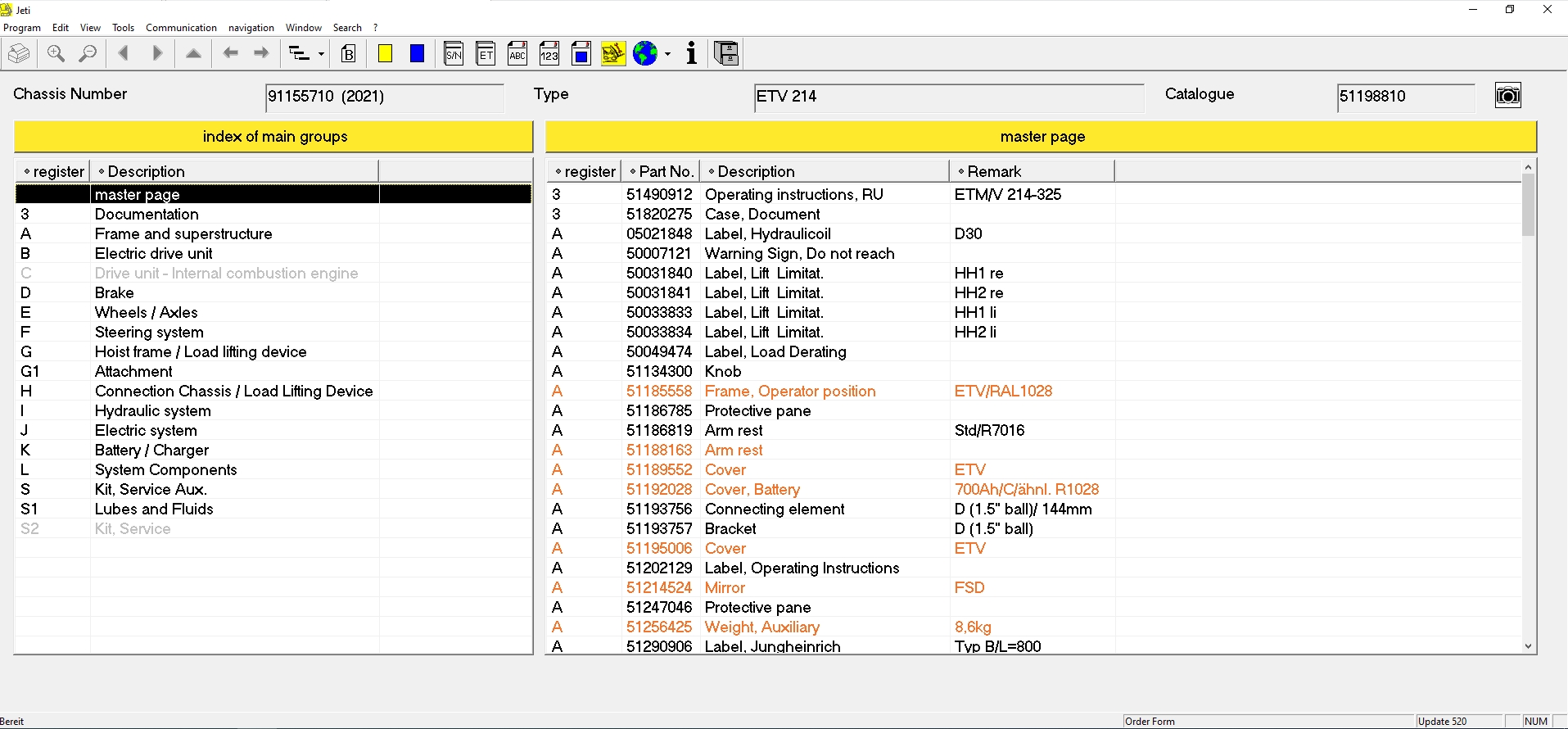Image resolution: width=1568 pixels, height=729 pixels.
Task: Open the Tools menu
Action: [123, 28]
